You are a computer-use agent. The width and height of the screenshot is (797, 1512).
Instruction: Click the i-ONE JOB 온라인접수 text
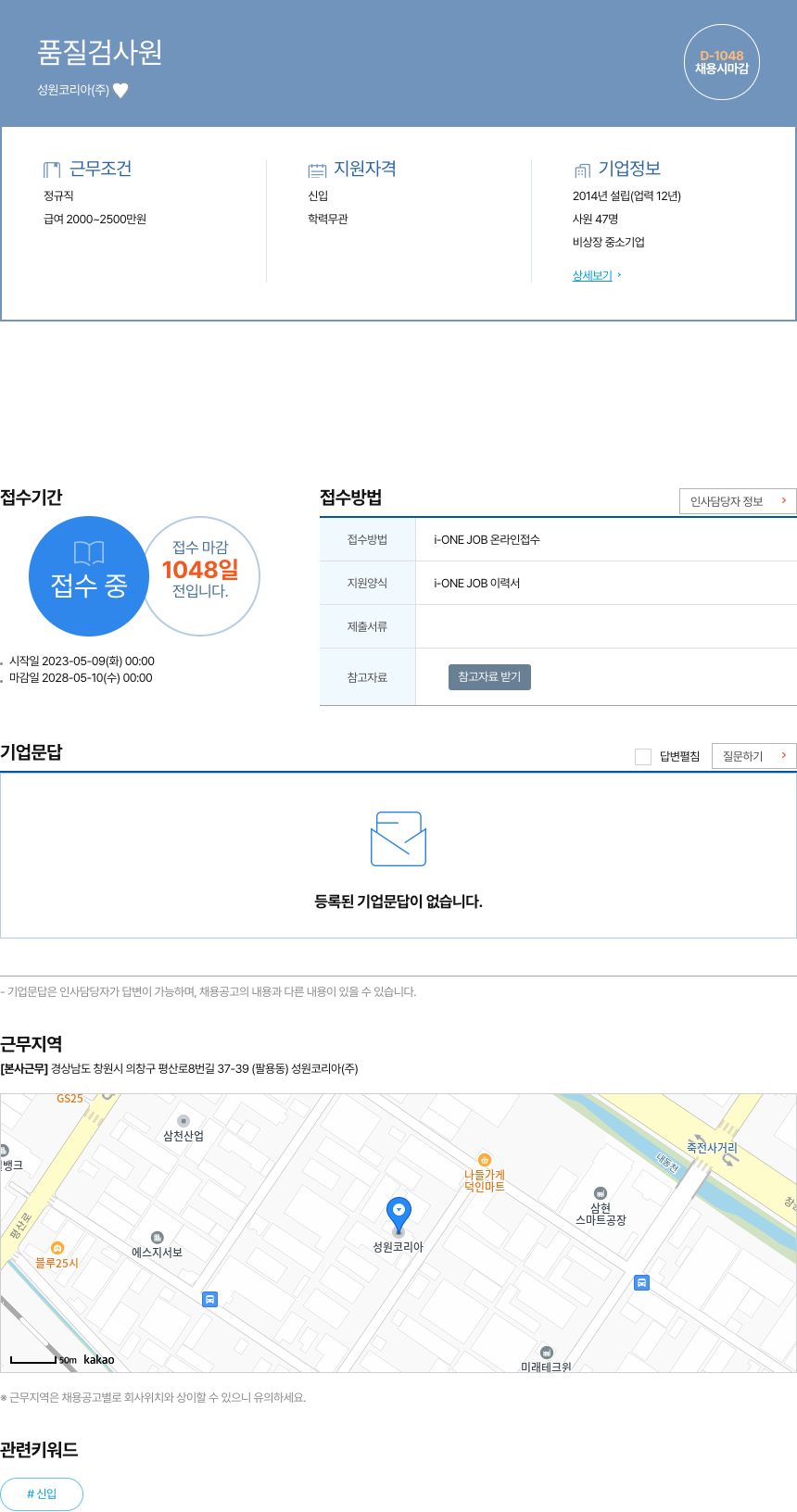pyautogui.click(x=487, y=540)
